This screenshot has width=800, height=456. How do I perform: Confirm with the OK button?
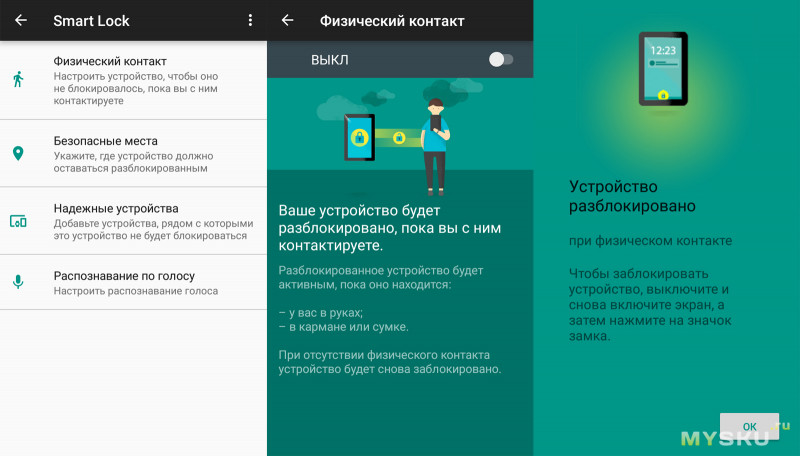(x=749, y=426)
